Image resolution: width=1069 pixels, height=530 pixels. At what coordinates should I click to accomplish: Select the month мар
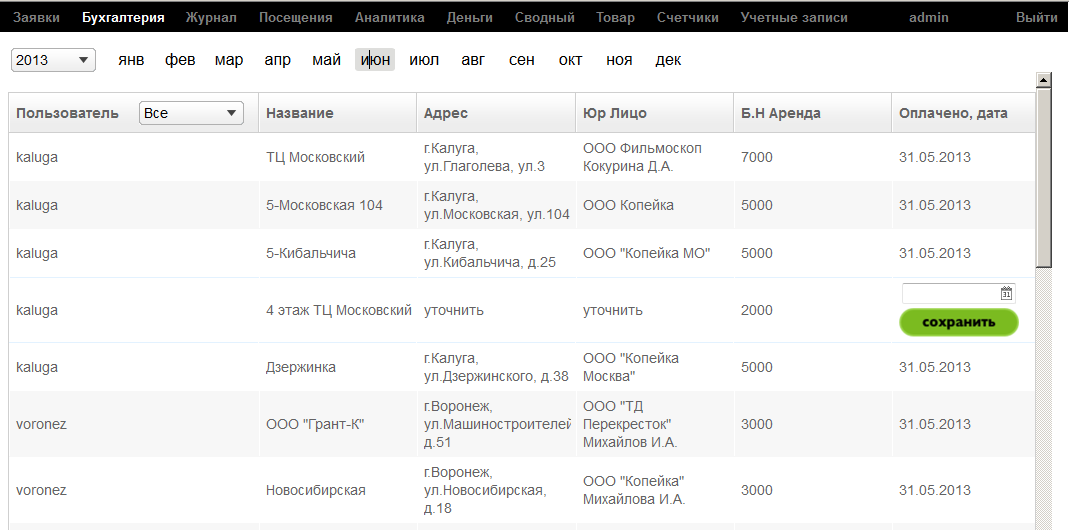pyautogui.click(x=229, y=60)
